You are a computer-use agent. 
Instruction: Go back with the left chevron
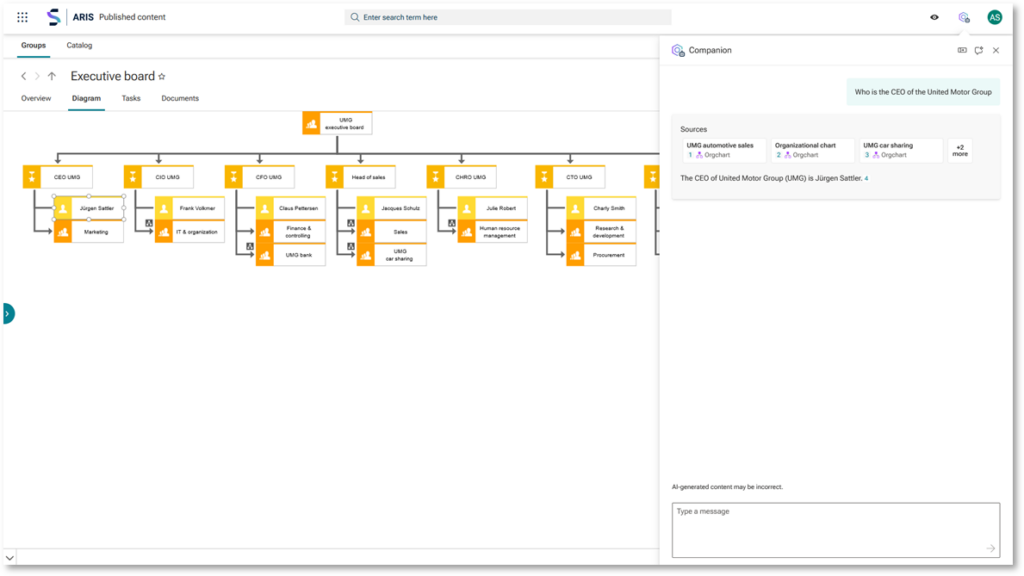coord(24,76)
